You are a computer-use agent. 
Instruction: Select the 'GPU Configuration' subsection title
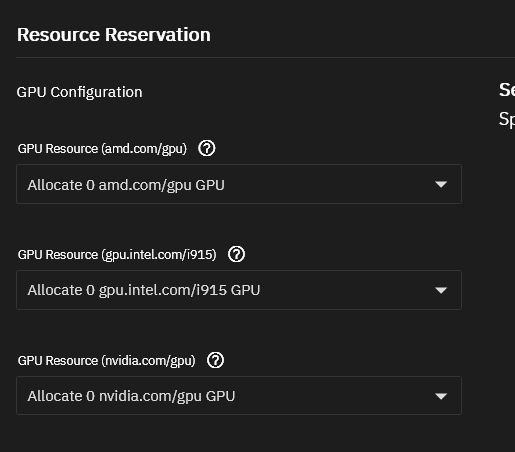79,92
